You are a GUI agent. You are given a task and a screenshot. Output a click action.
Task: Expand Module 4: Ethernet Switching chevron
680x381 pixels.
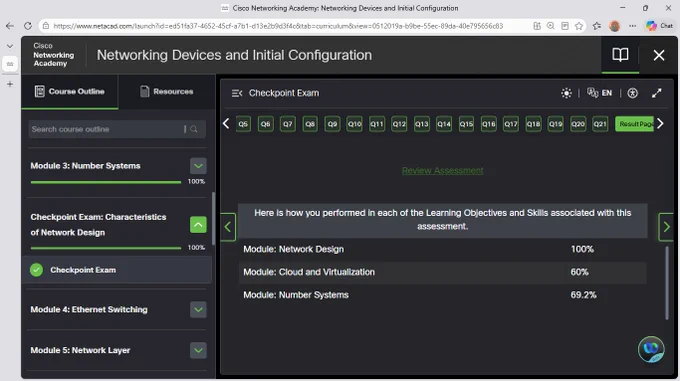(198, 309)
